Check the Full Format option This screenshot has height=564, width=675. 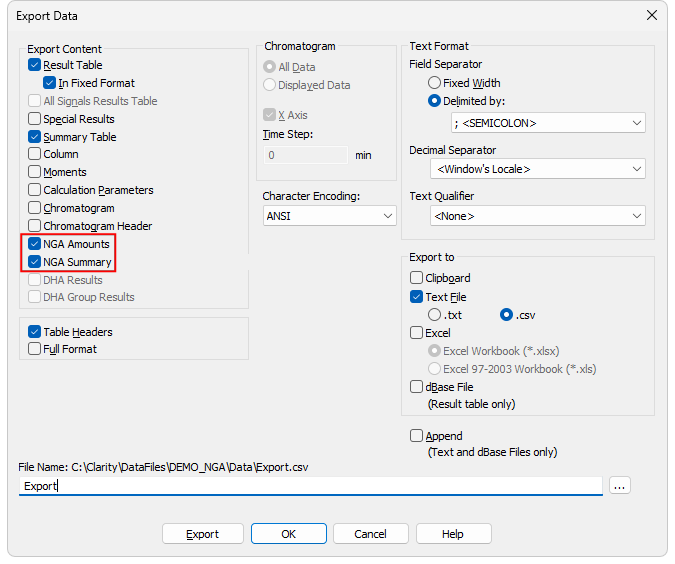click(x=34, y=349)
